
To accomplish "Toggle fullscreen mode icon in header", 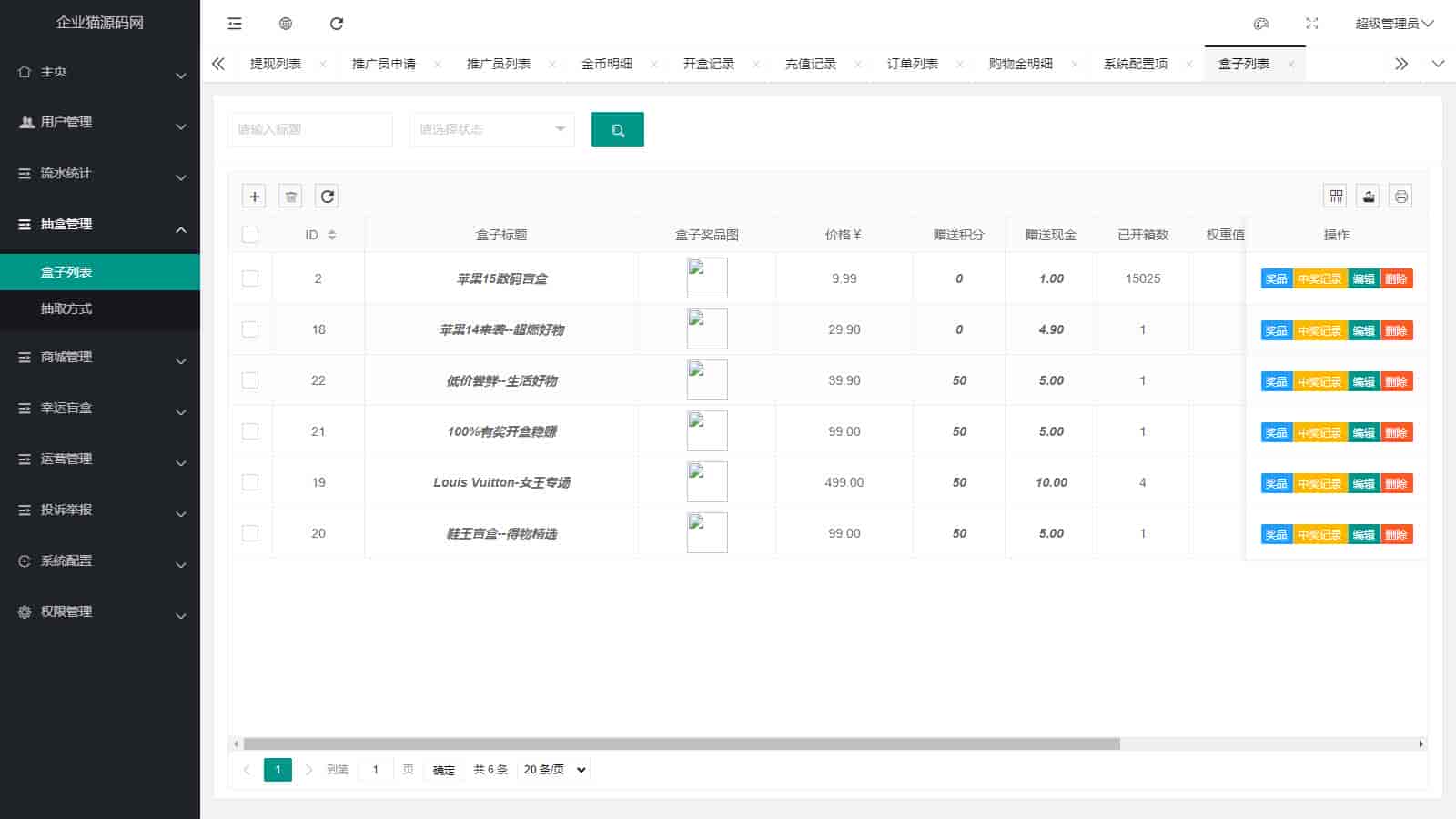I will pos(1311,24).
